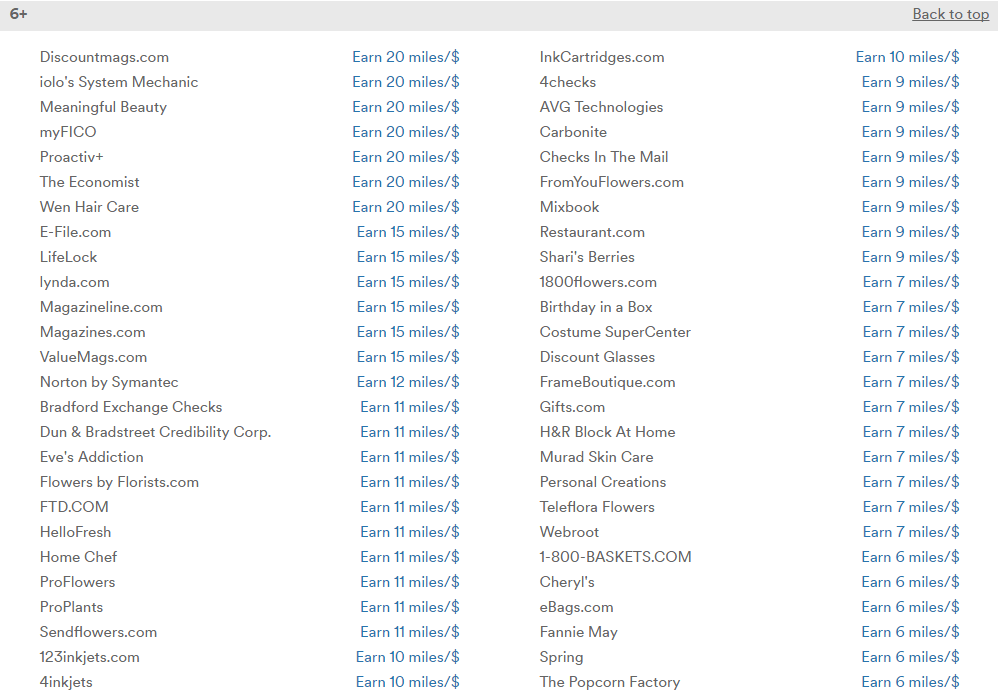Select Meaningful Beauty Earn 20 miles/$ link

[x=405, y=107]
